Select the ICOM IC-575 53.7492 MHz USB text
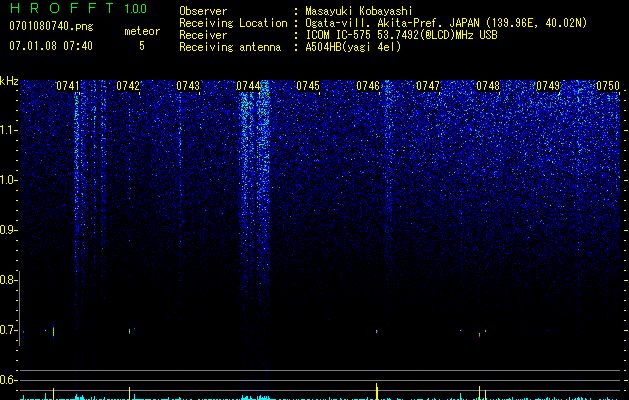 401,35
